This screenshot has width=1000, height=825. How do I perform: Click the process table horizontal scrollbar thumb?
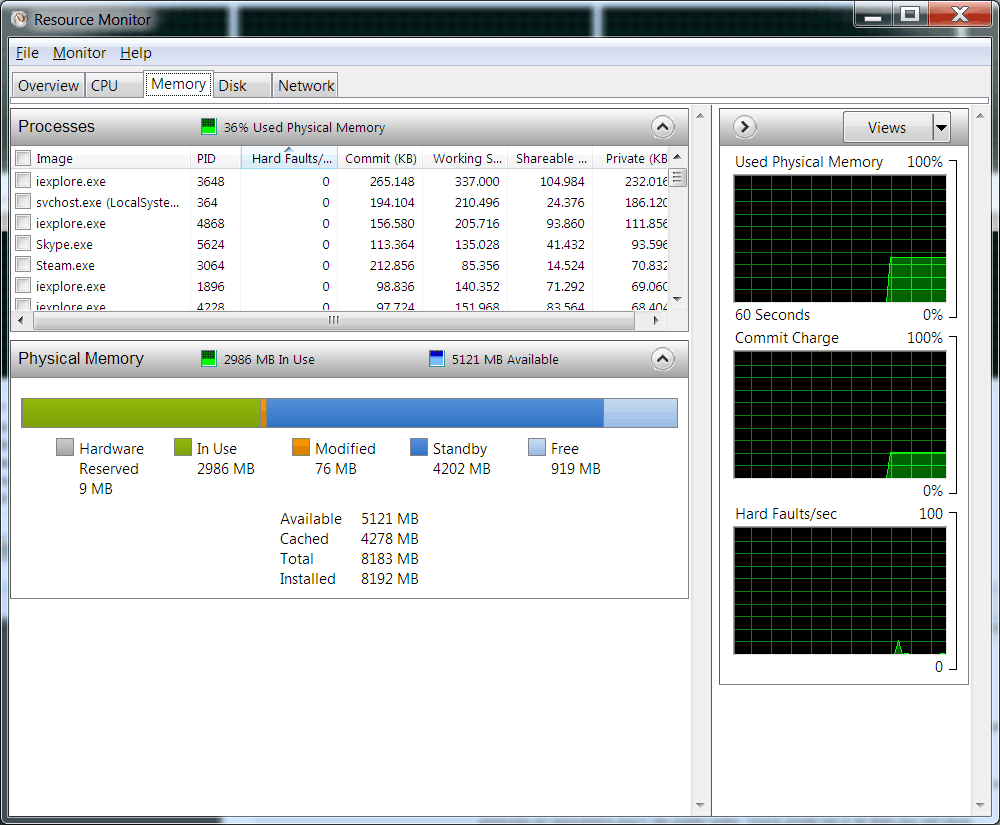point(334,321)
